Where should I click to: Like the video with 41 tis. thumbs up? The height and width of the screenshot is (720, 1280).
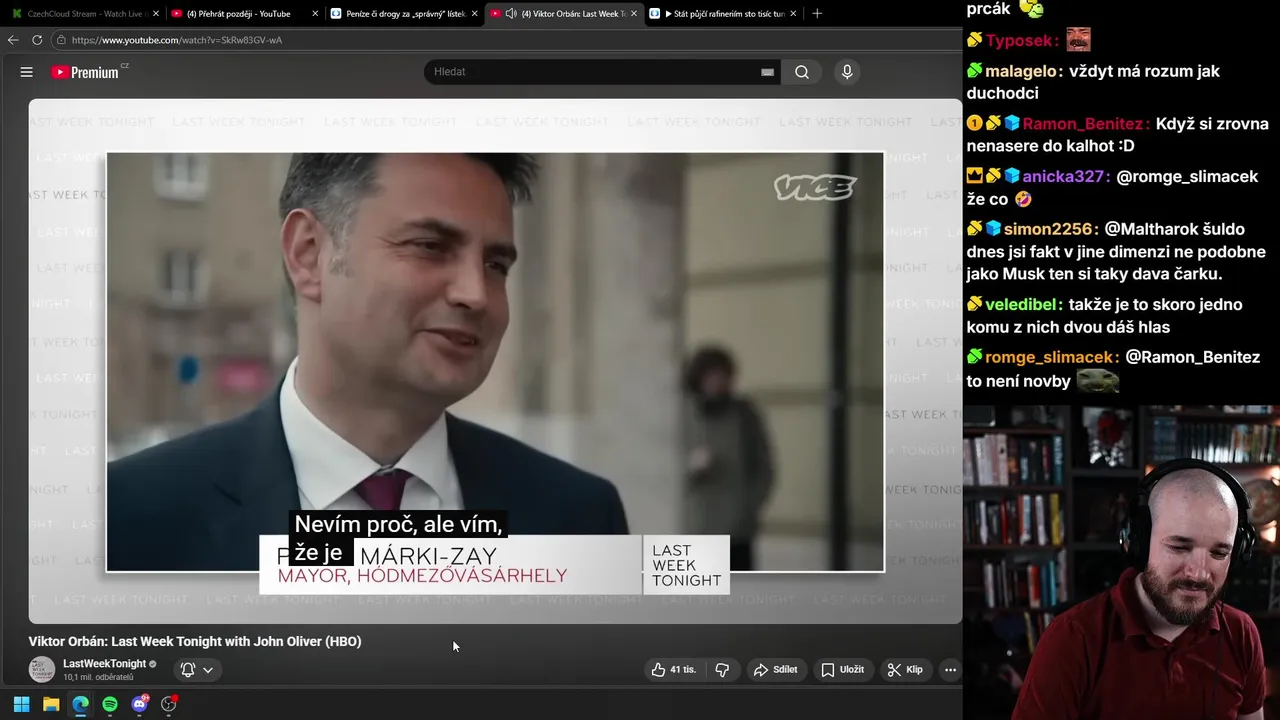[674, 670]
